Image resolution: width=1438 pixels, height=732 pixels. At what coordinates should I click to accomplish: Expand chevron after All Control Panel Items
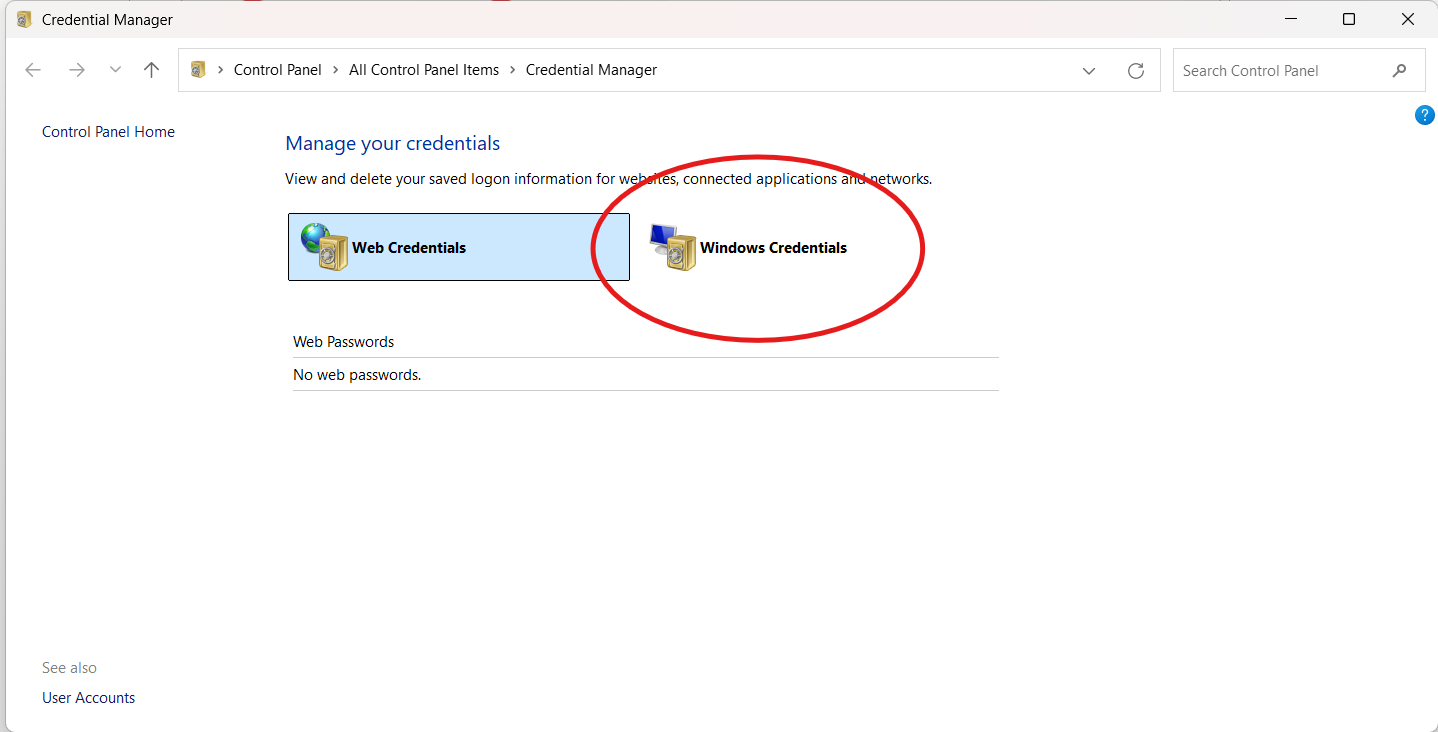pos(513,70)
